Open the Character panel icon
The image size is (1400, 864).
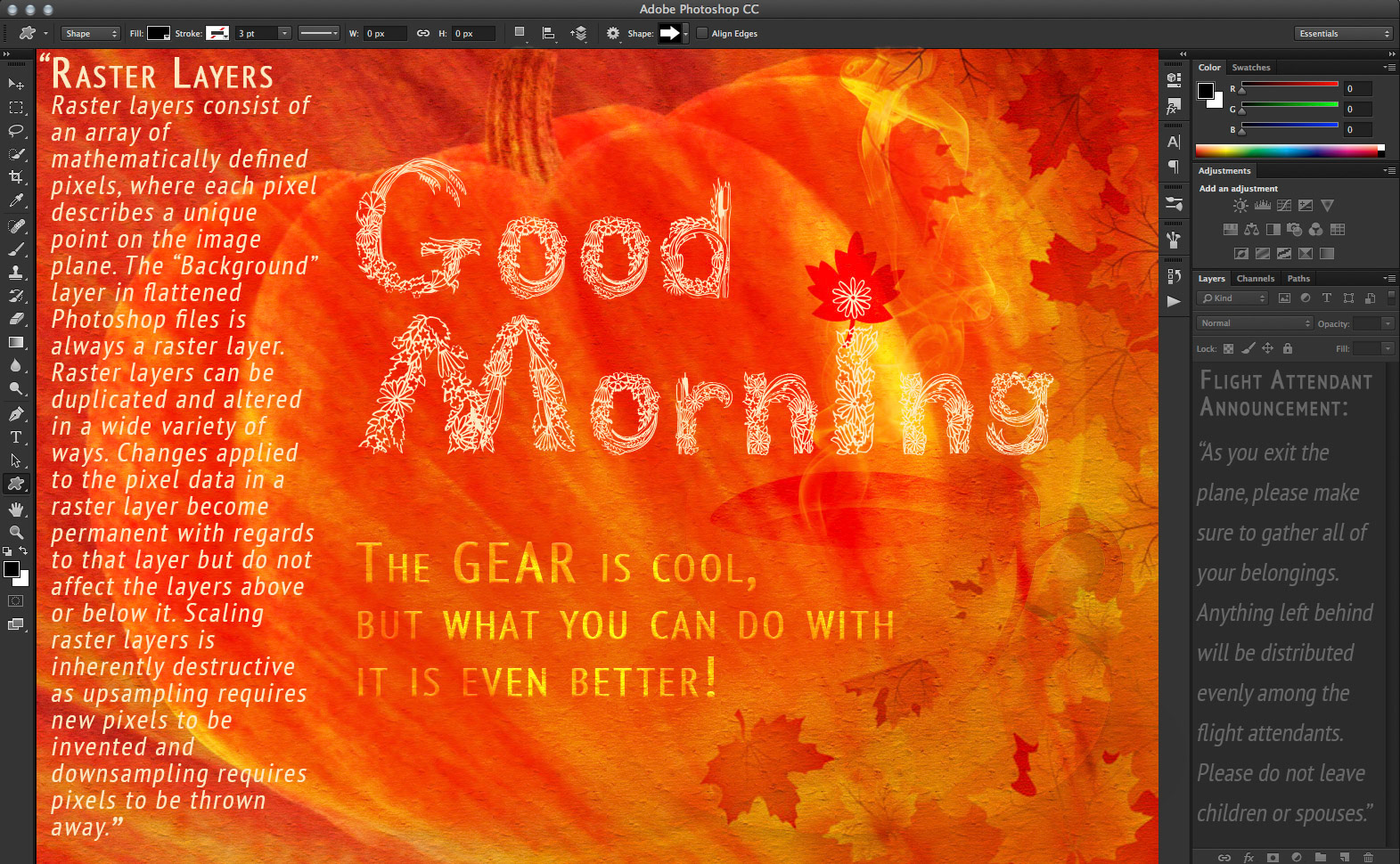coord(1174,142)
